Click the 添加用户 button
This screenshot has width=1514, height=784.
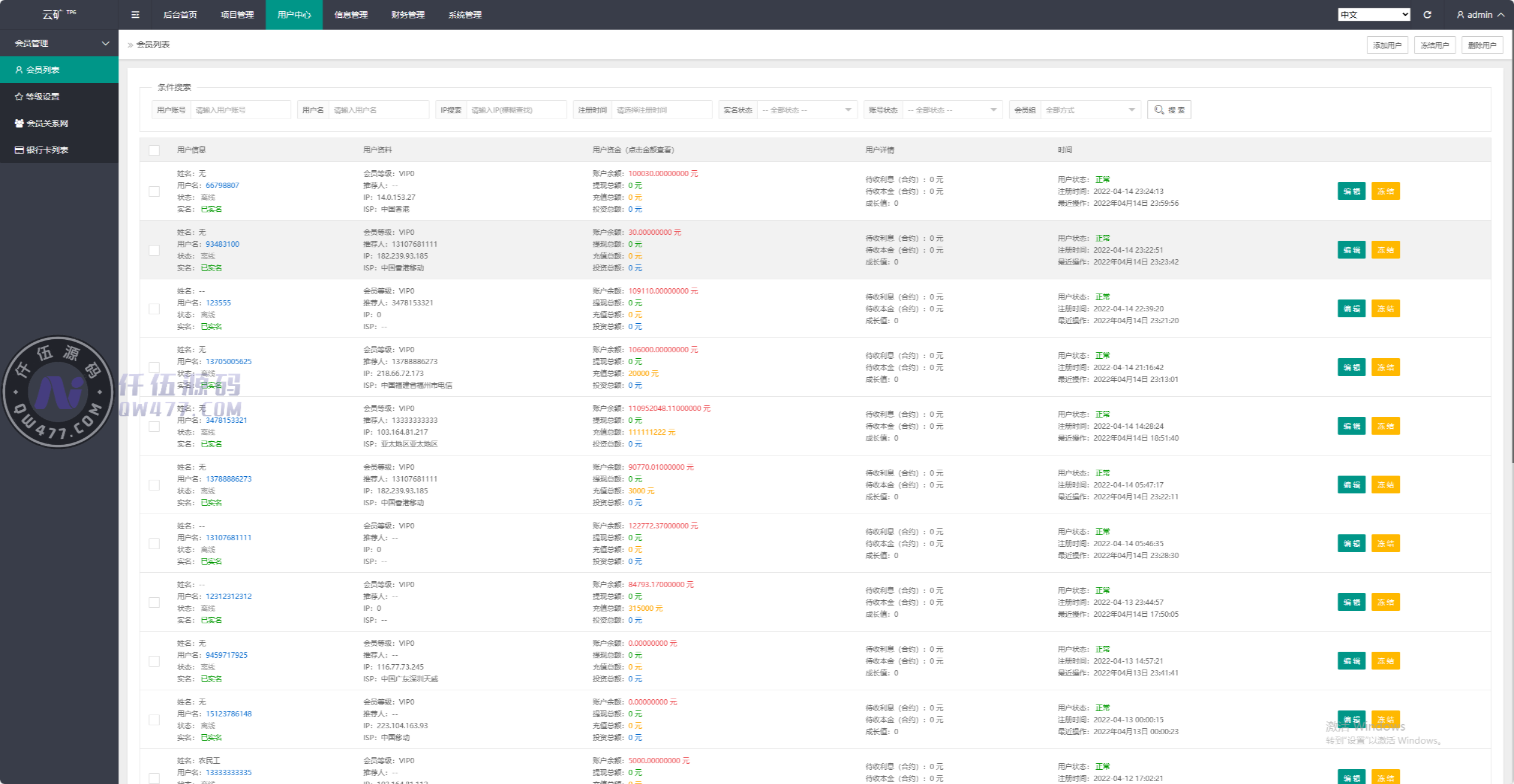[x=1387, y=45]
